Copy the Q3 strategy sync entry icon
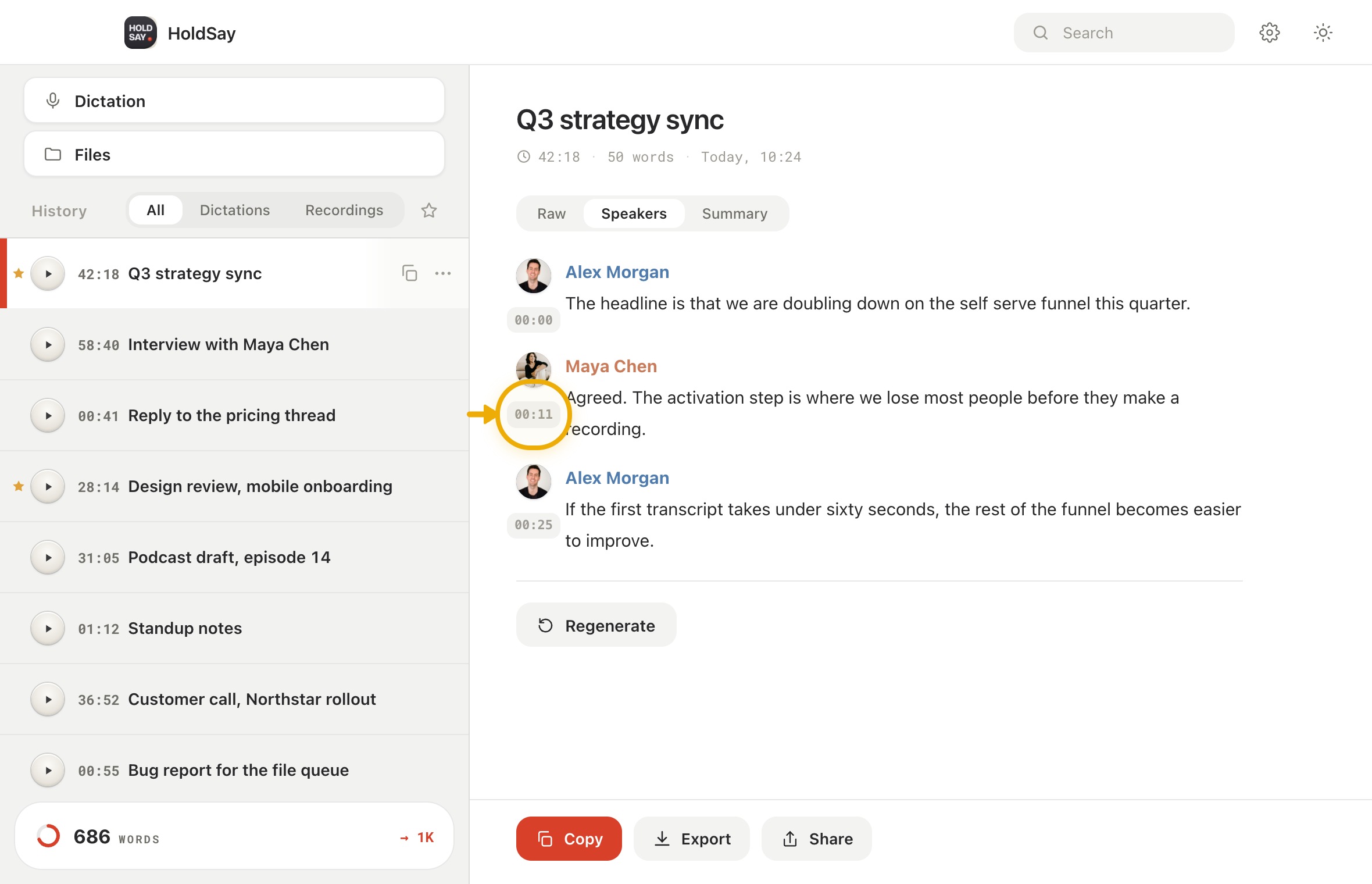The image size is (1372, 884). pyautogui.click(x=410, y=273)
